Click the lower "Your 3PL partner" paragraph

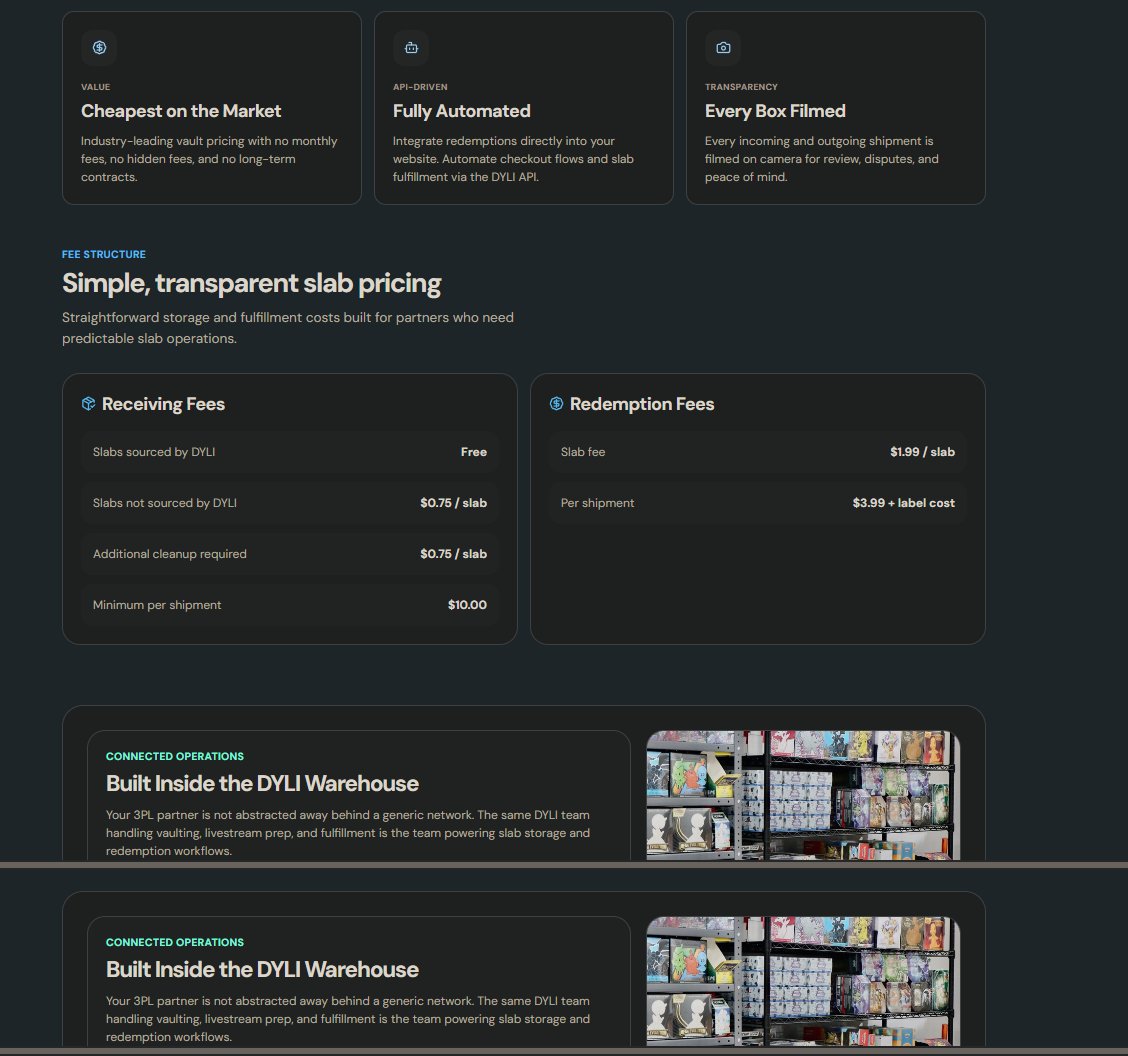click(x=347, y=1019)
